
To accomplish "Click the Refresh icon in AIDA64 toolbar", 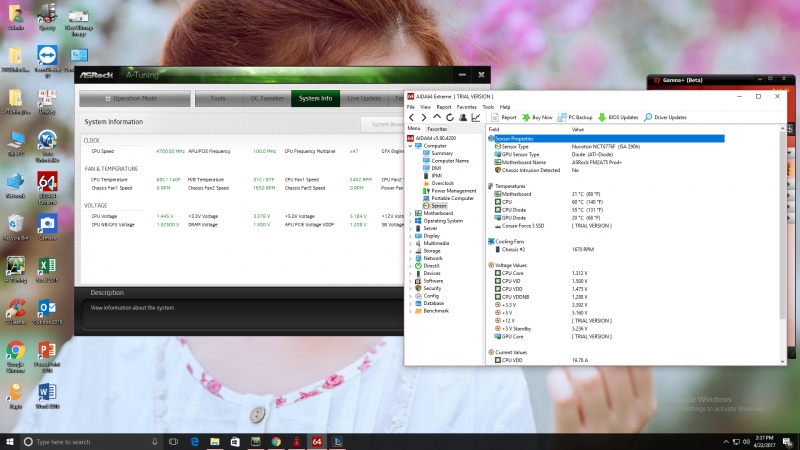I will [x=449, y=117].
